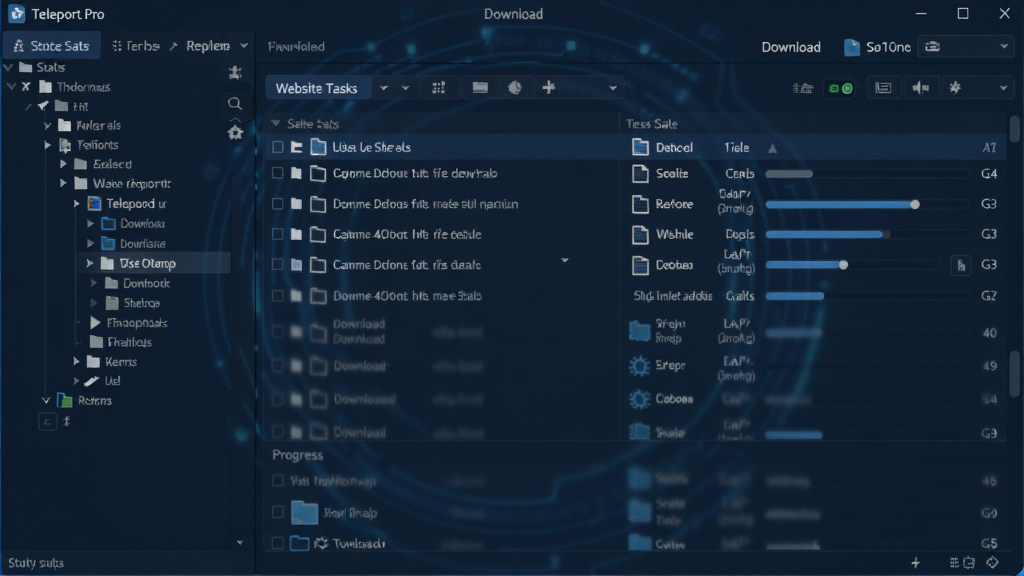
Task: Expand the Use Otamp tree node
Action: pyautogui.click(x=89, y=263)
